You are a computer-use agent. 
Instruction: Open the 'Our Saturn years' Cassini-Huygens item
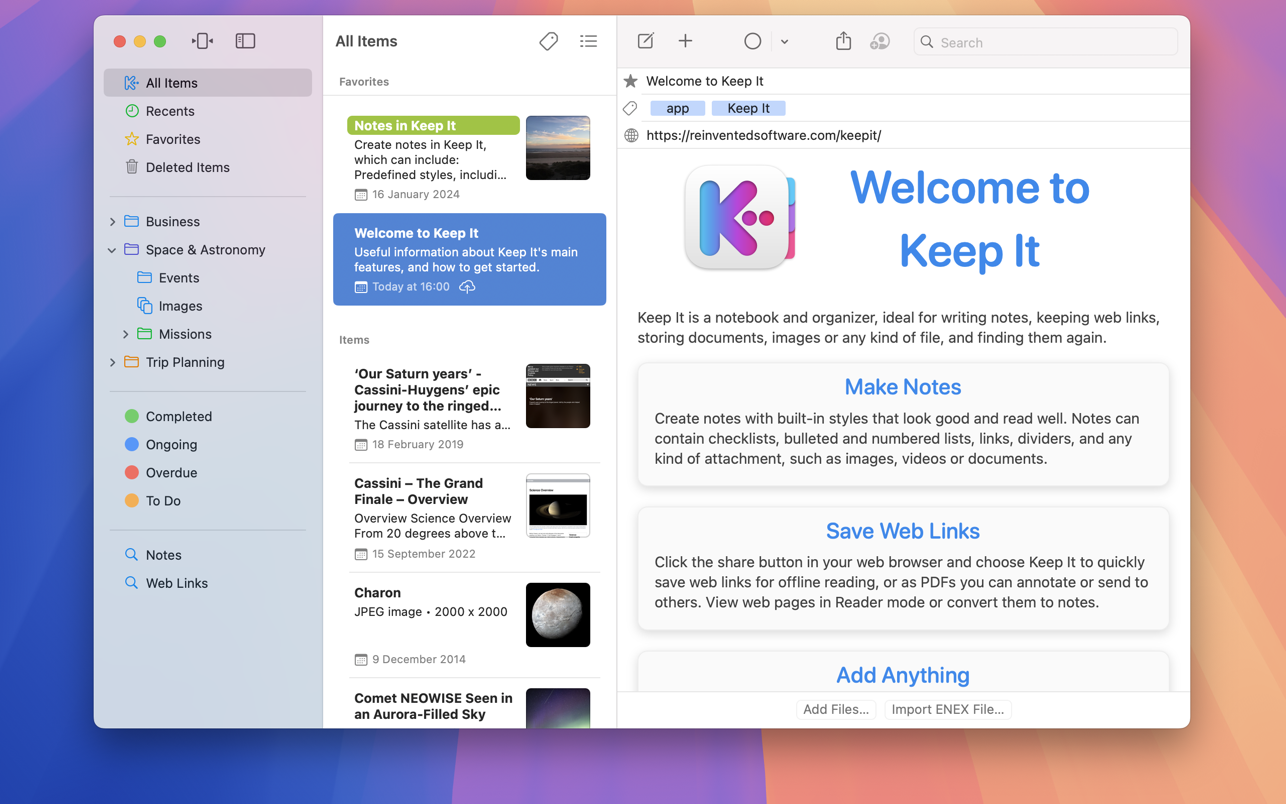469,408
